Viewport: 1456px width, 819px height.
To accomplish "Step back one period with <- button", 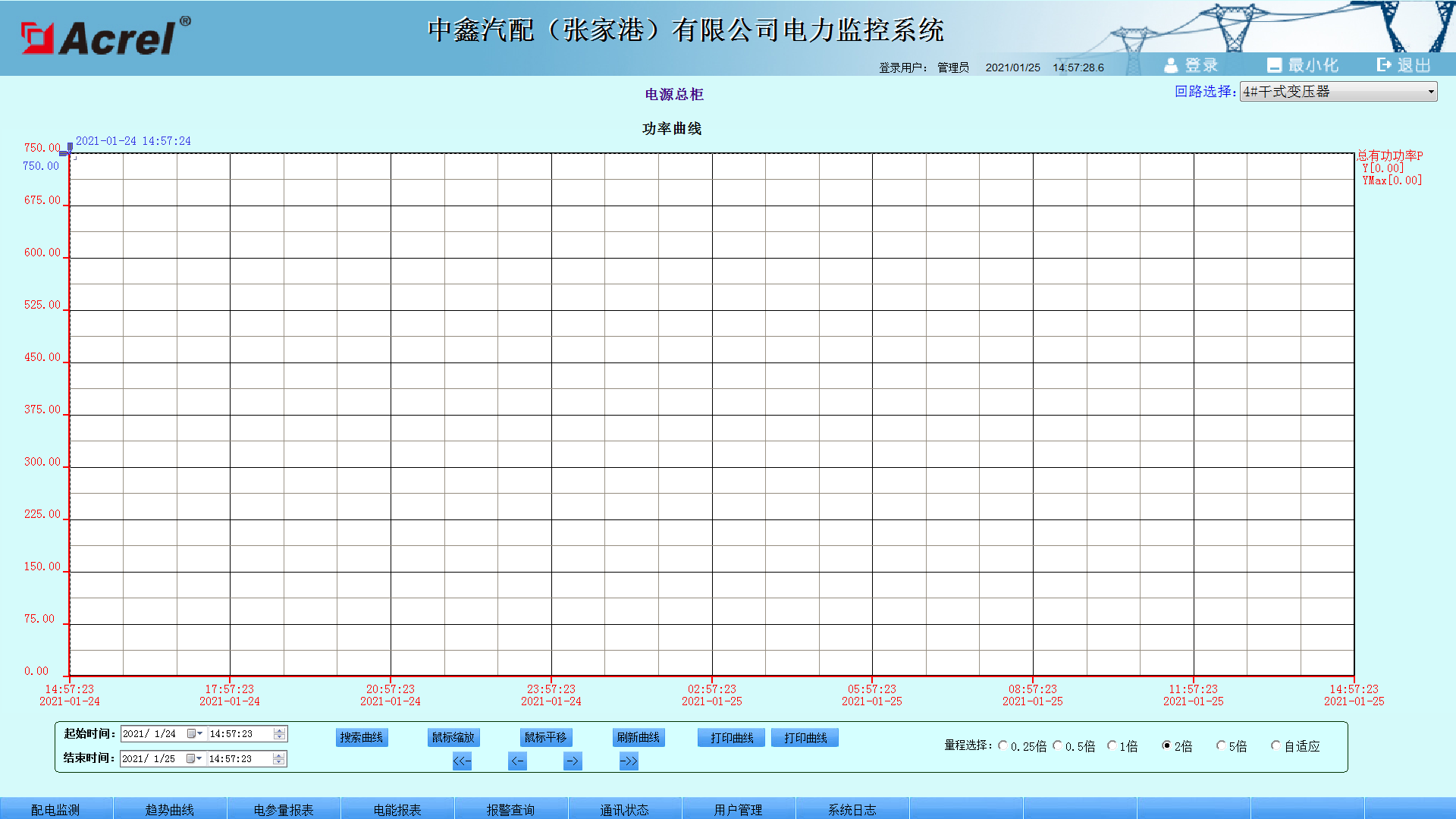I will click(x=517, y=761).
